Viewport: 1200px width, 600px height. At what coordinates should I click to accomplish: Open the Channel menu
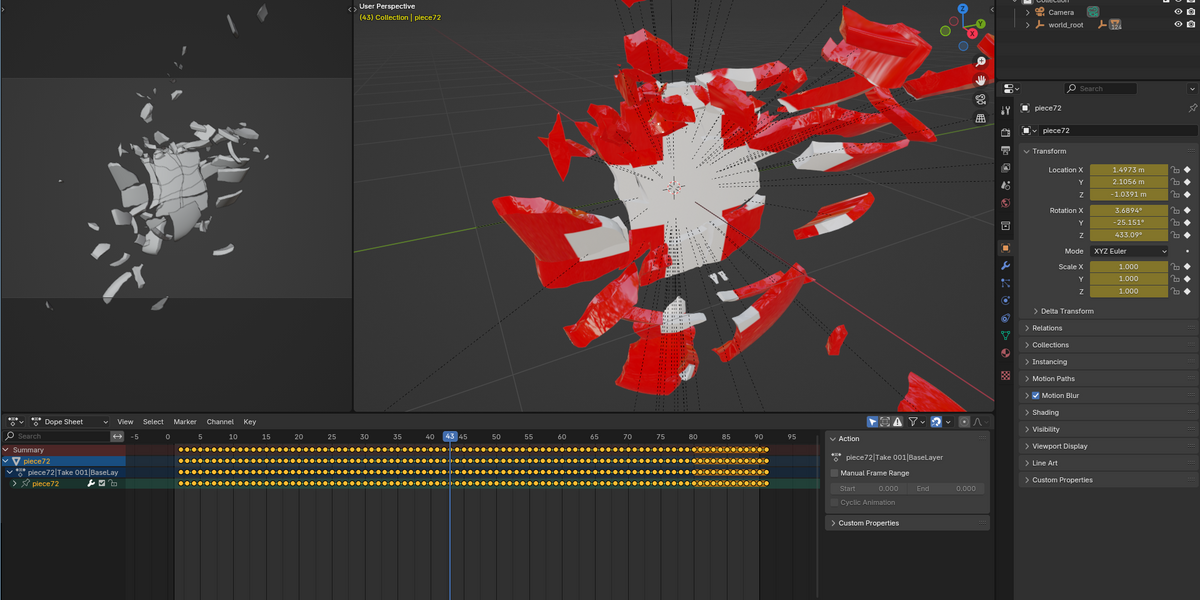pos(220,422)
